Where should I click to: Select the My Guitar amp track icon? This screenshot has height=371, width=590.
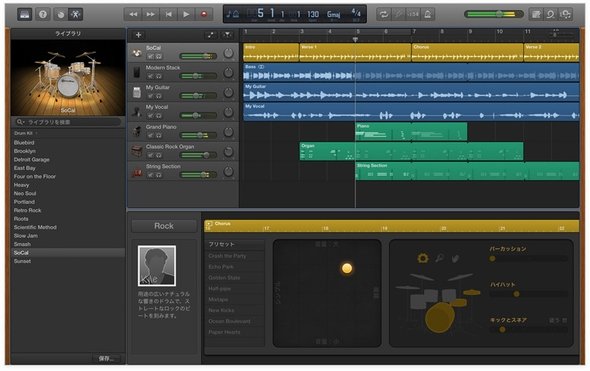pos(137,92)
